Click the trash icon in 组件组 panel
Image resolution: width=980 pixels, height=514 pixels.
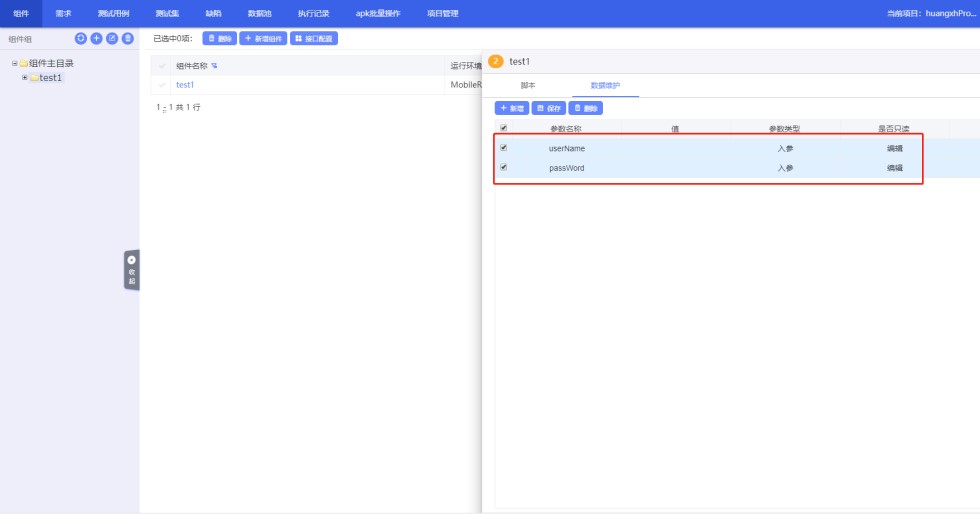click(x=128, y=38)
